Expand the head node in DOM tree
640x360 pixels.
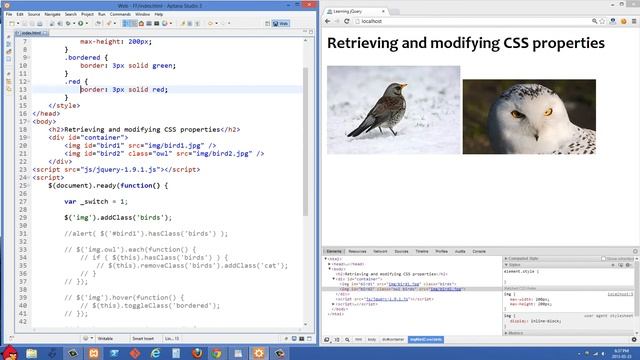pos(329,264)
